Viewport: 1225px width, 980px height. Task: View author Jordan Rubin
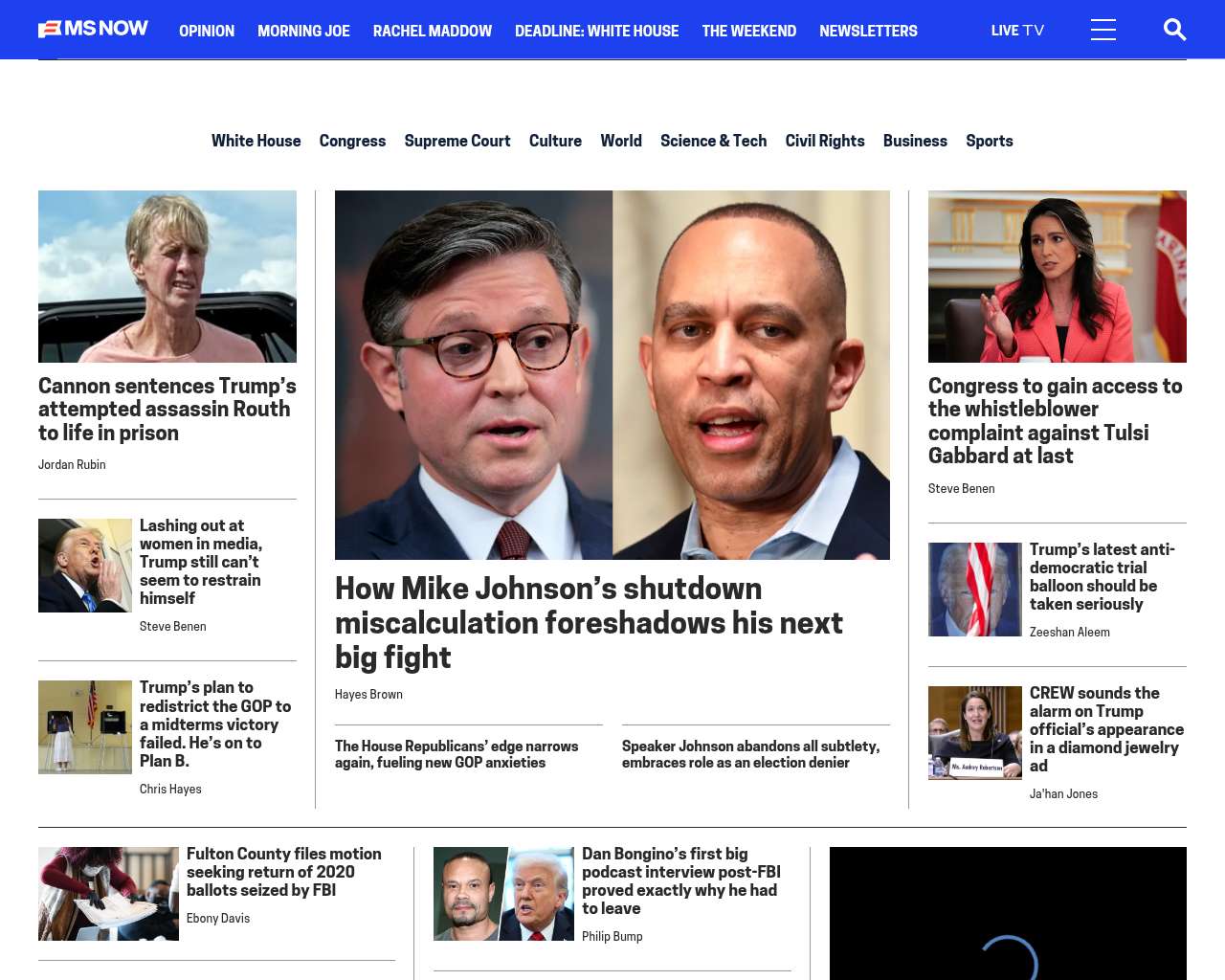[72, 465]
